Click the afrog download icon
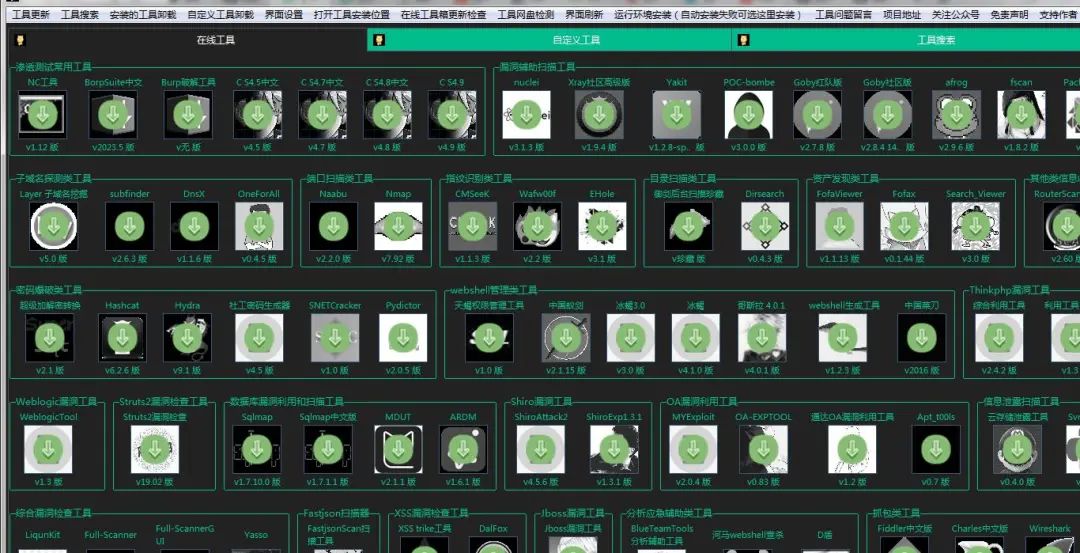1080x553 pixels. [x=956, y=114]
